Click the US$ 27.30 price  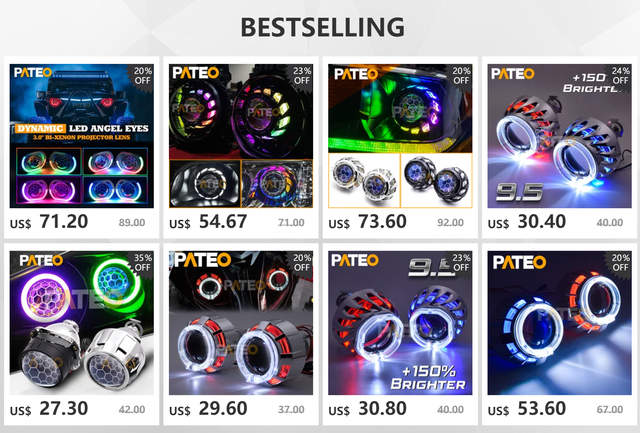pyautogui.click(x=49, y=409)
